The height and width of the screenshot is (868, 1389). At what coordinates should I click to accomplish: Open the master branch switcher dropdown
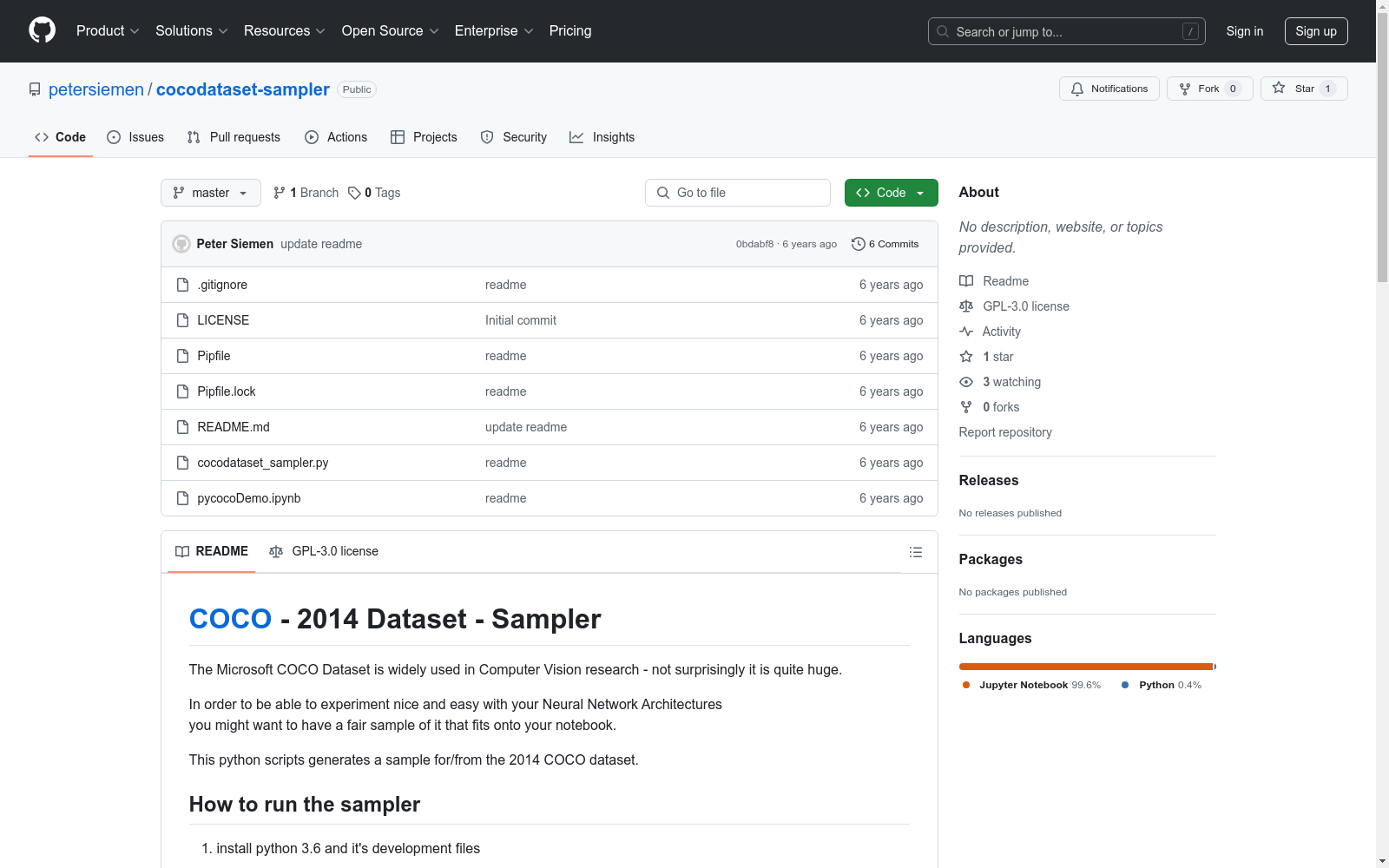(211, 193)
